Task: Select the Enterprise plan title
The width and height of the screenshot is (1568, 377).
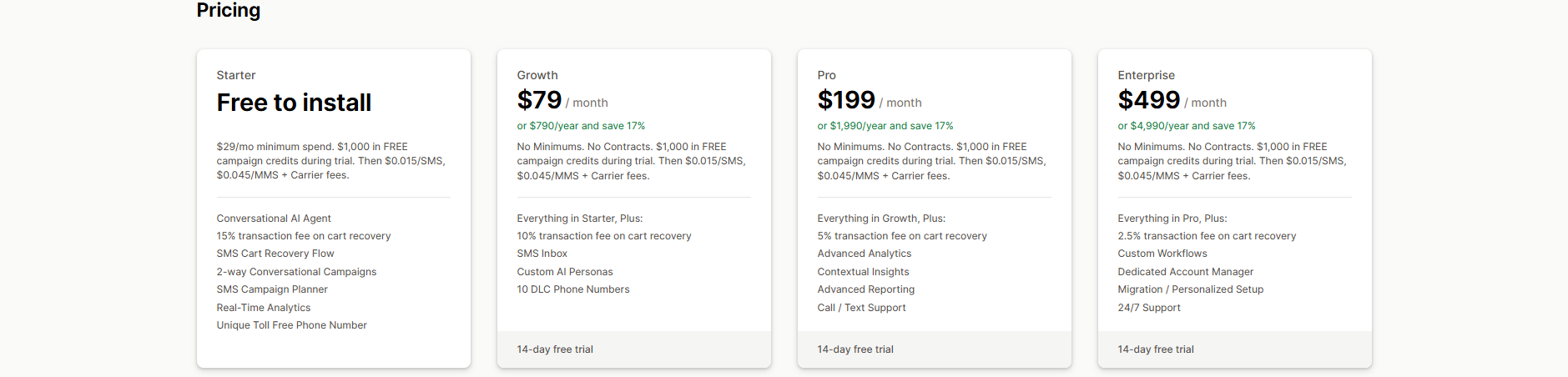Action: click(1146, 75)
